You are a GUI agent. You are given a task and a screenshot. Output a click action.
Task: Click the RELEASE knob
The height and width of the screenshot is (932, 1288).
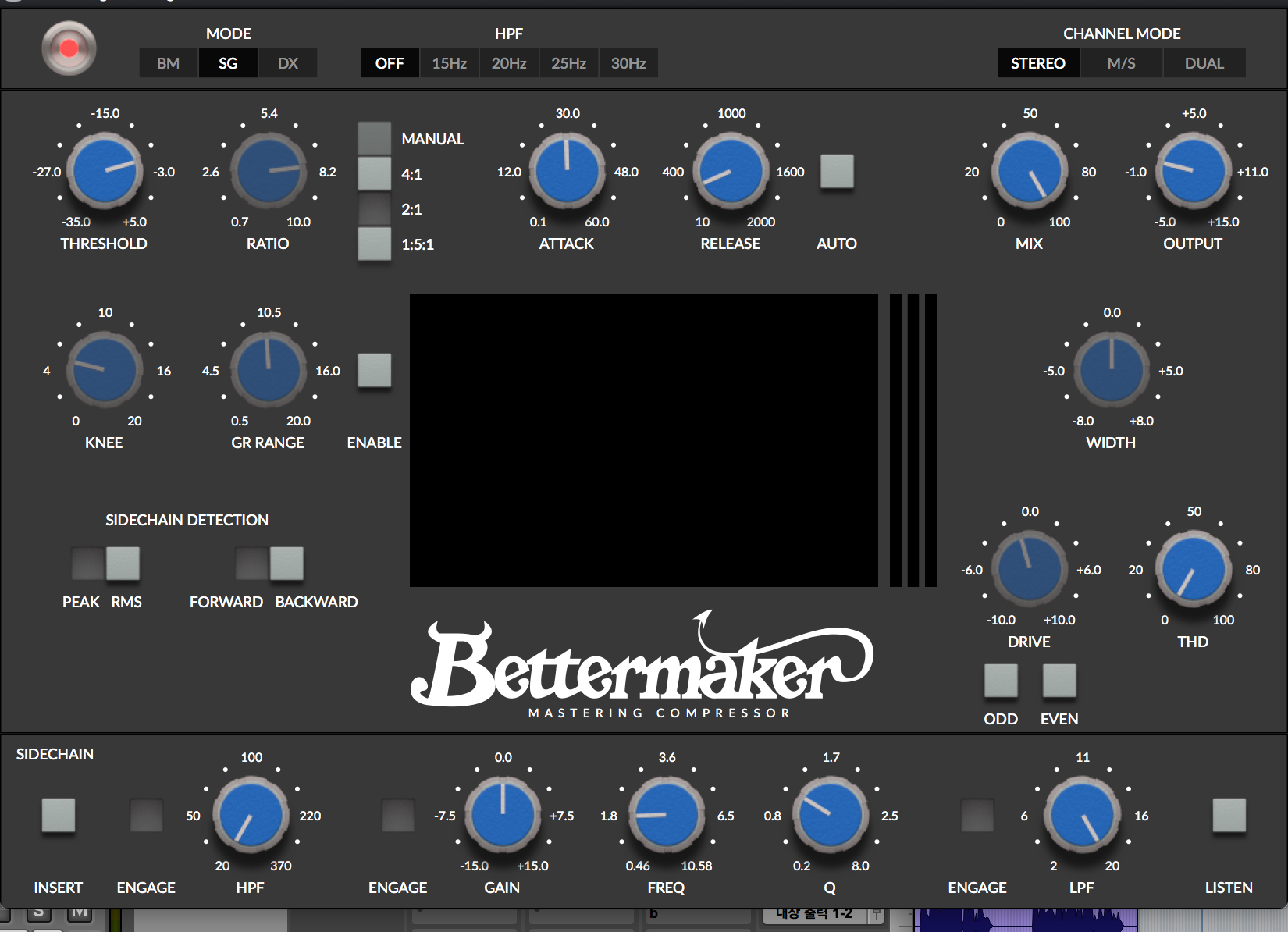point(731,171)
